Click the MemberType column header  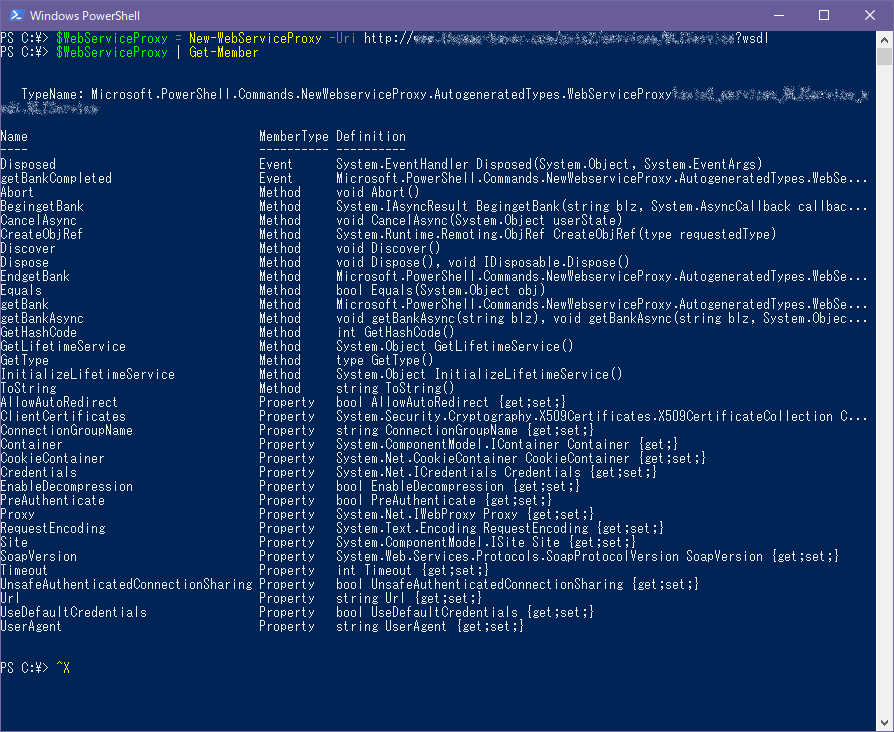click(294, 136)
